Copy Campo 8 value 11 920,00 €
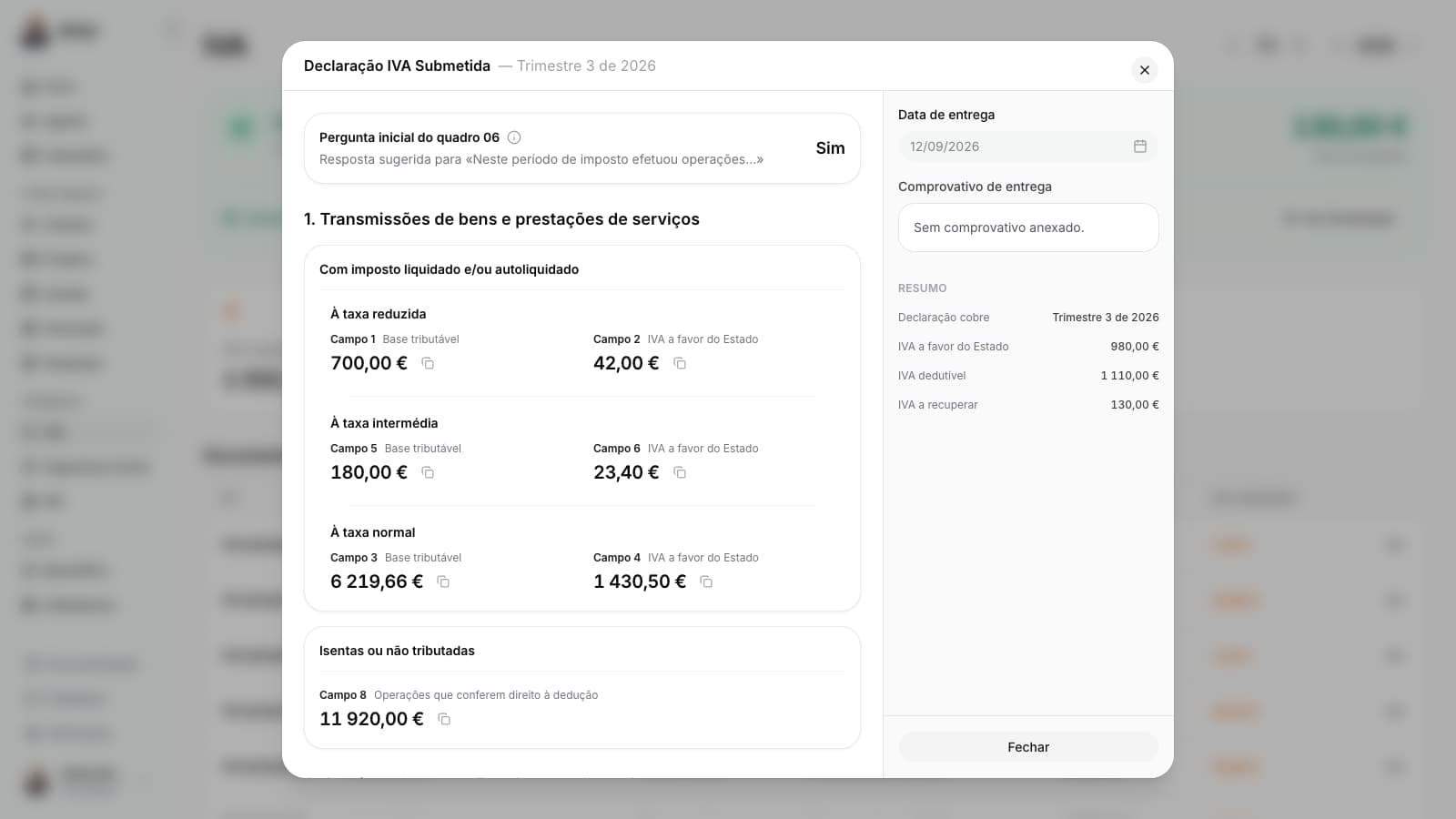Screen dimensions: 1456x819 coord(444,719)
